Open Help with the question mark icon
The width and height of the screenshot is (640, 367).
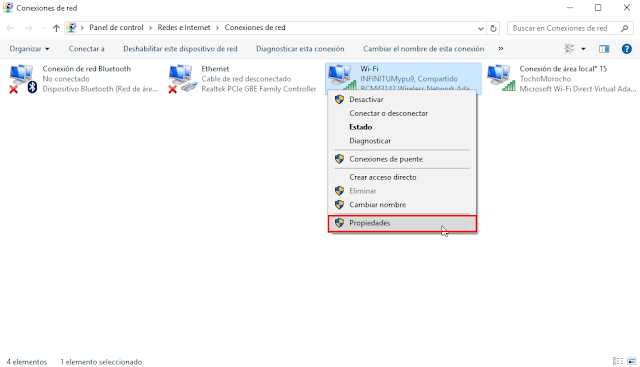627,49
